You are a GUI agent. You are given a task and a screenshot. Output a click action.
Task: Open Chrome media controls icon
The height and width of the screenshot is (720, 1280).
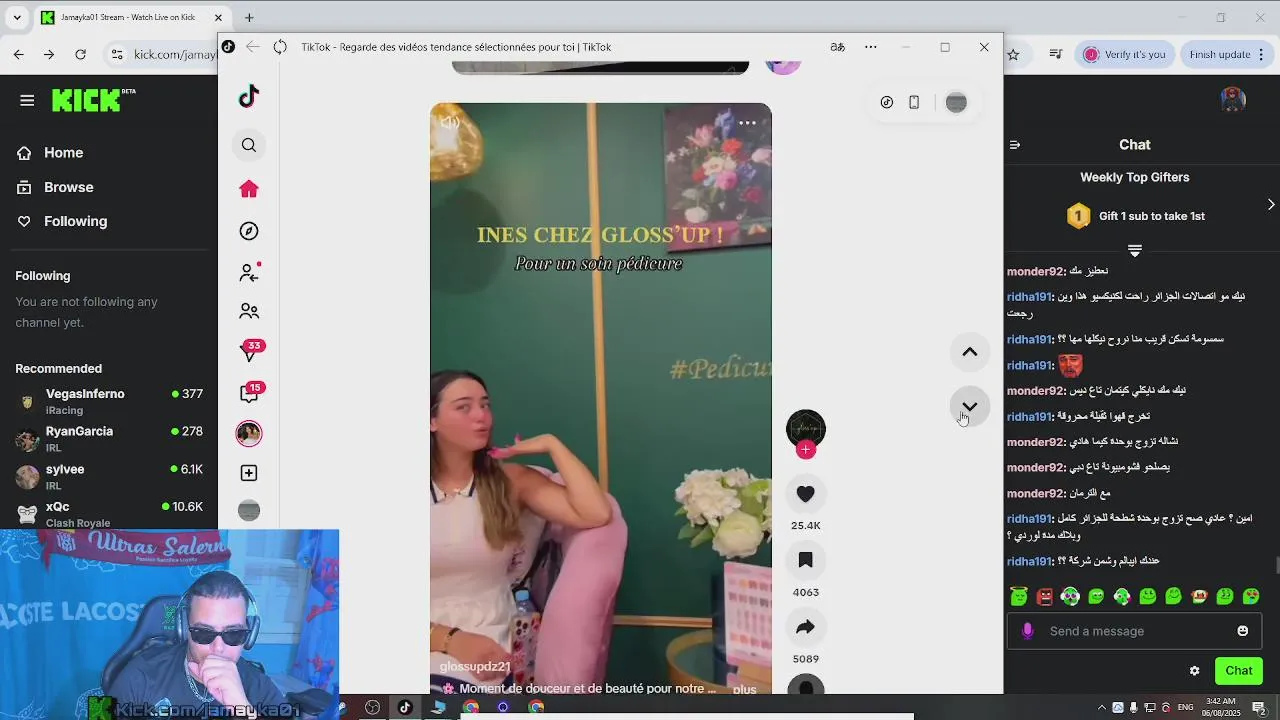point(1056,54)
